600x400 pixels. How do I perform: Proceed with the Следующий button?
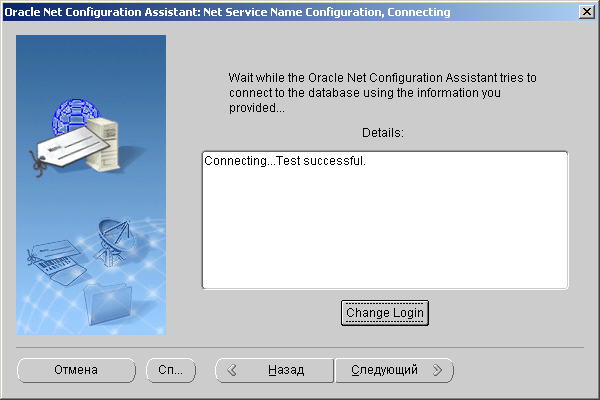pyautogui.click(x=395, y=370)
